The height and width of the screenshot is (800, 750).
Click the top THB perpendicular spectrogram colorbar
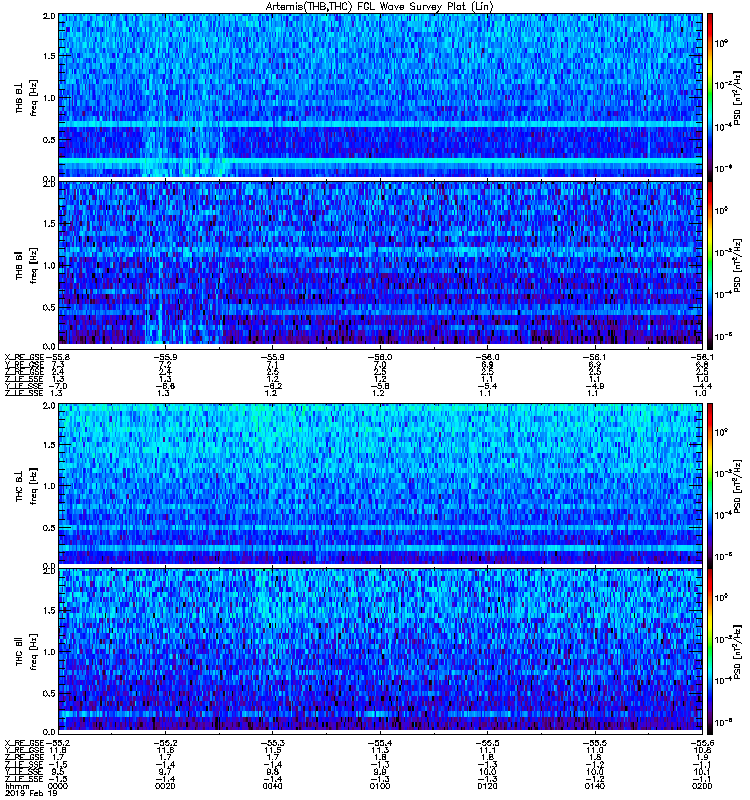711,95
